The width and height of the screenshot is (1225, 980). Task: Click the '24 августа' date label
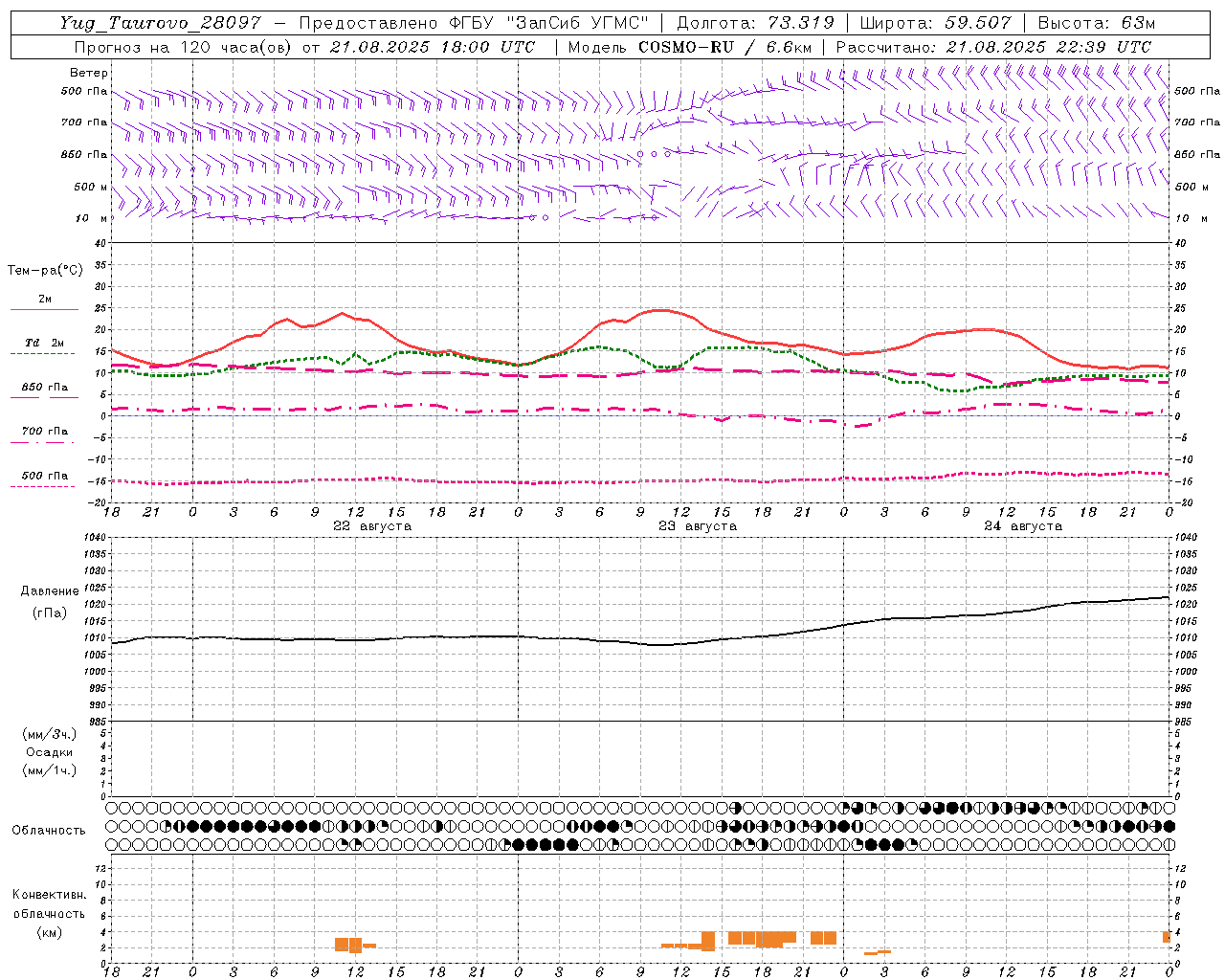click(1023, 526)
